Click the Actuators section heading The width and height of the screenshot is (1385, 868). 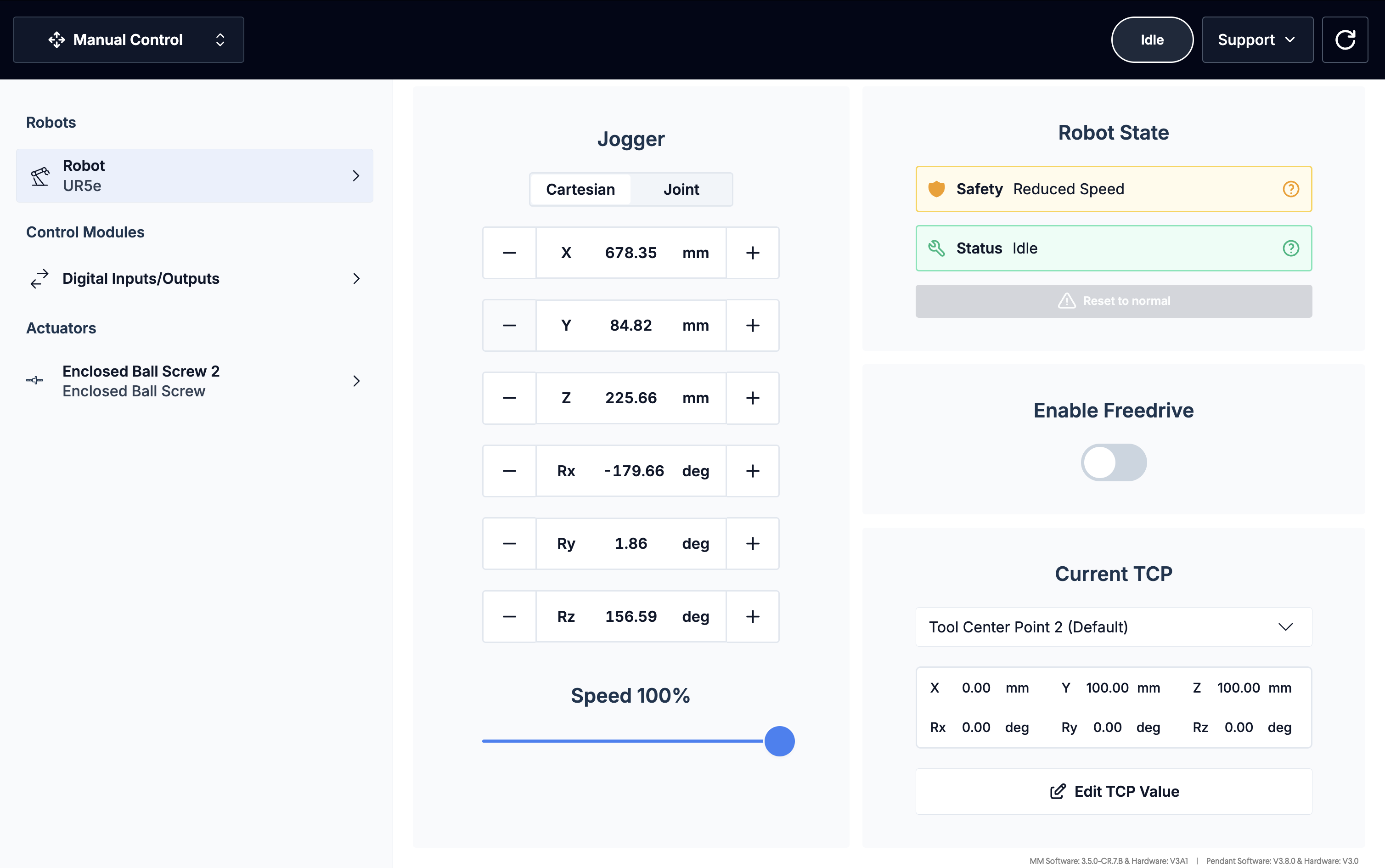61,328
